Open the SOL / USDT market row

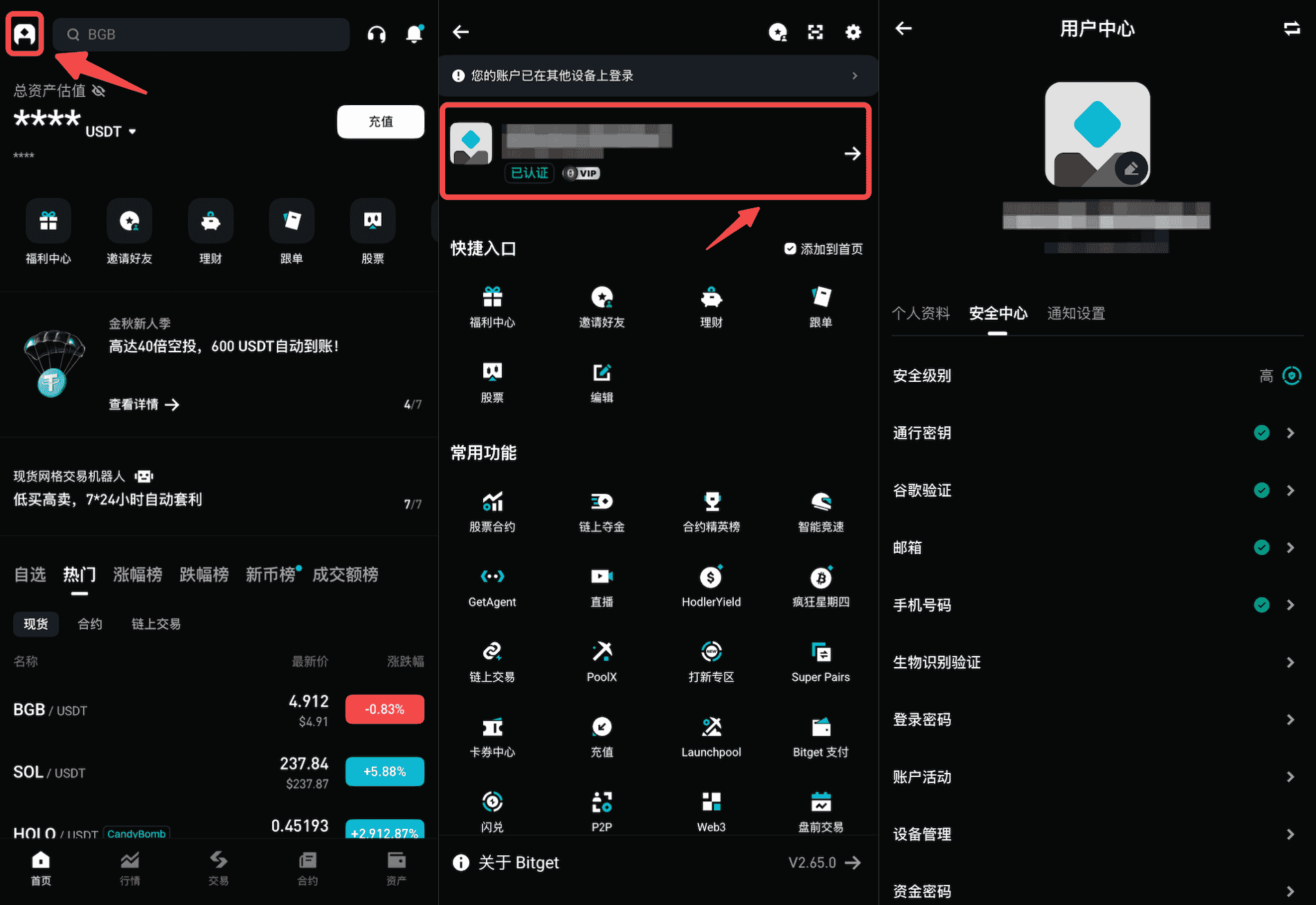[x=219, y=772]
